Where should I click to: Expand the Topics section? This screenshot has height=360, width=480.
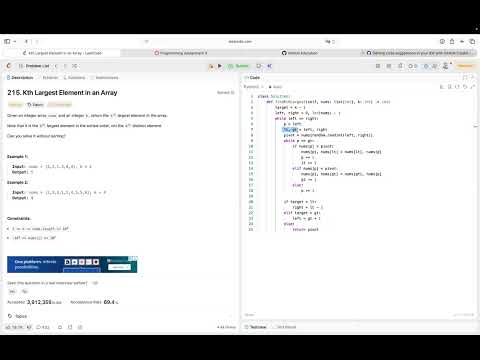tap(17, 316)
